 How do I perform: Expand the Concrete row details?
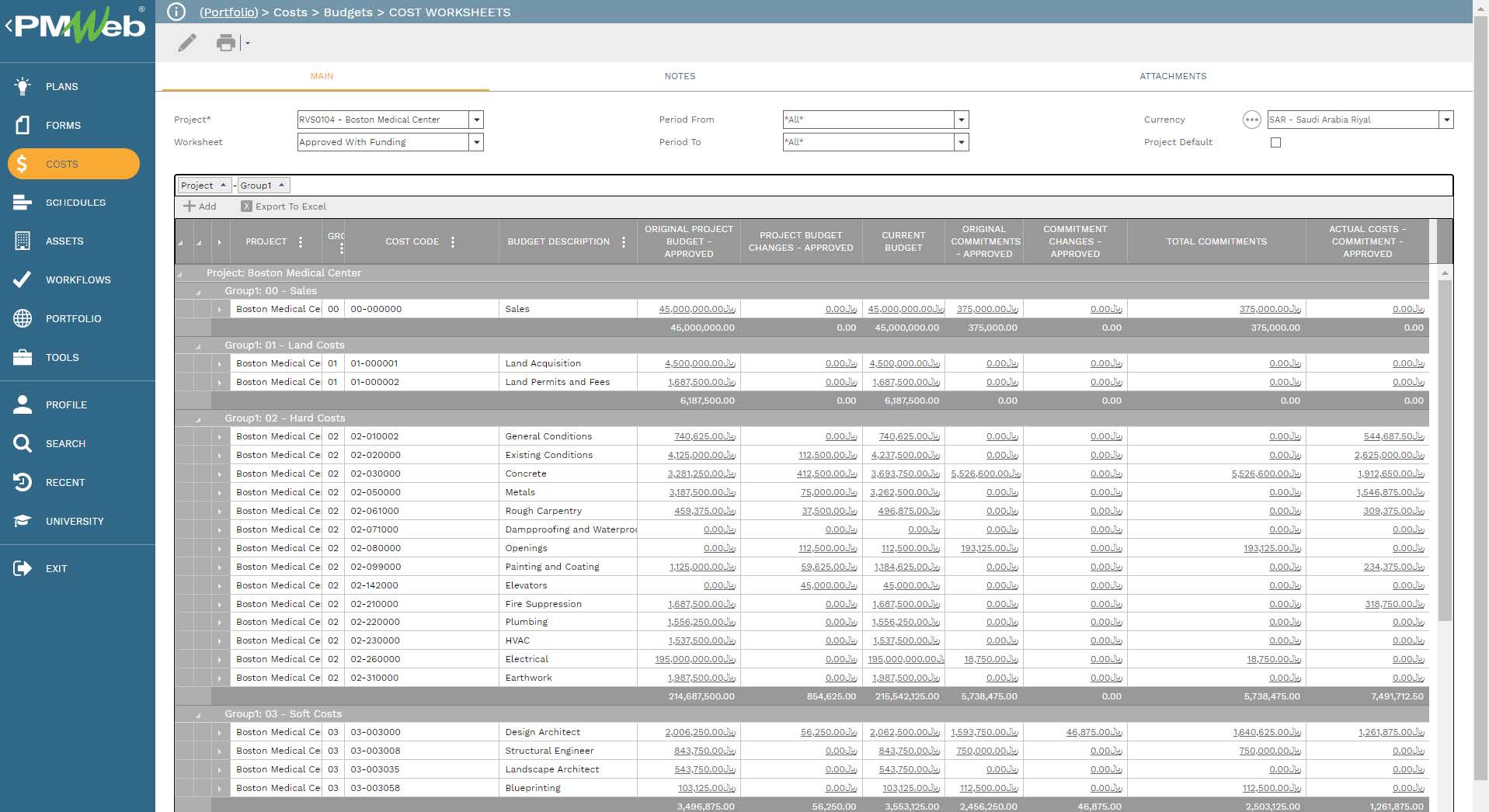click(220, 474)
